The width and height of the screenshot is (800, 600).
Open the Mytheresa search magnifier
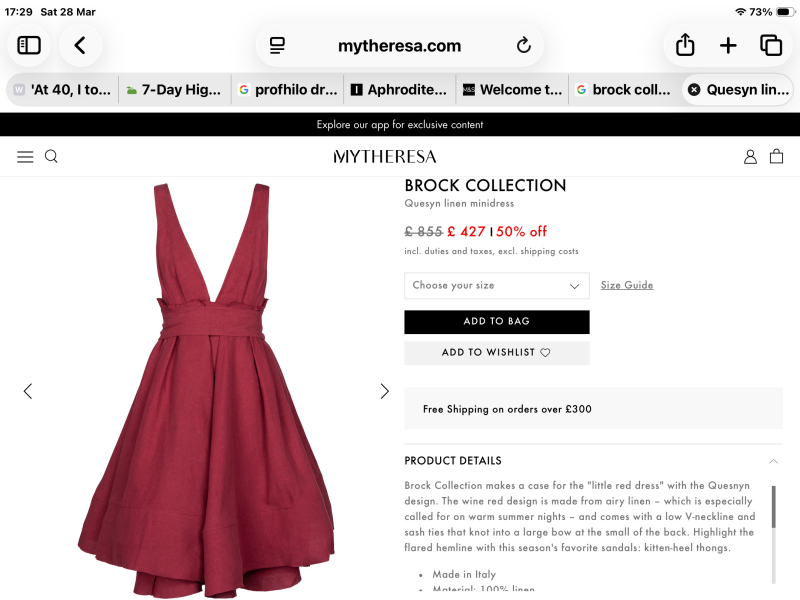click(x=51, y=156)
